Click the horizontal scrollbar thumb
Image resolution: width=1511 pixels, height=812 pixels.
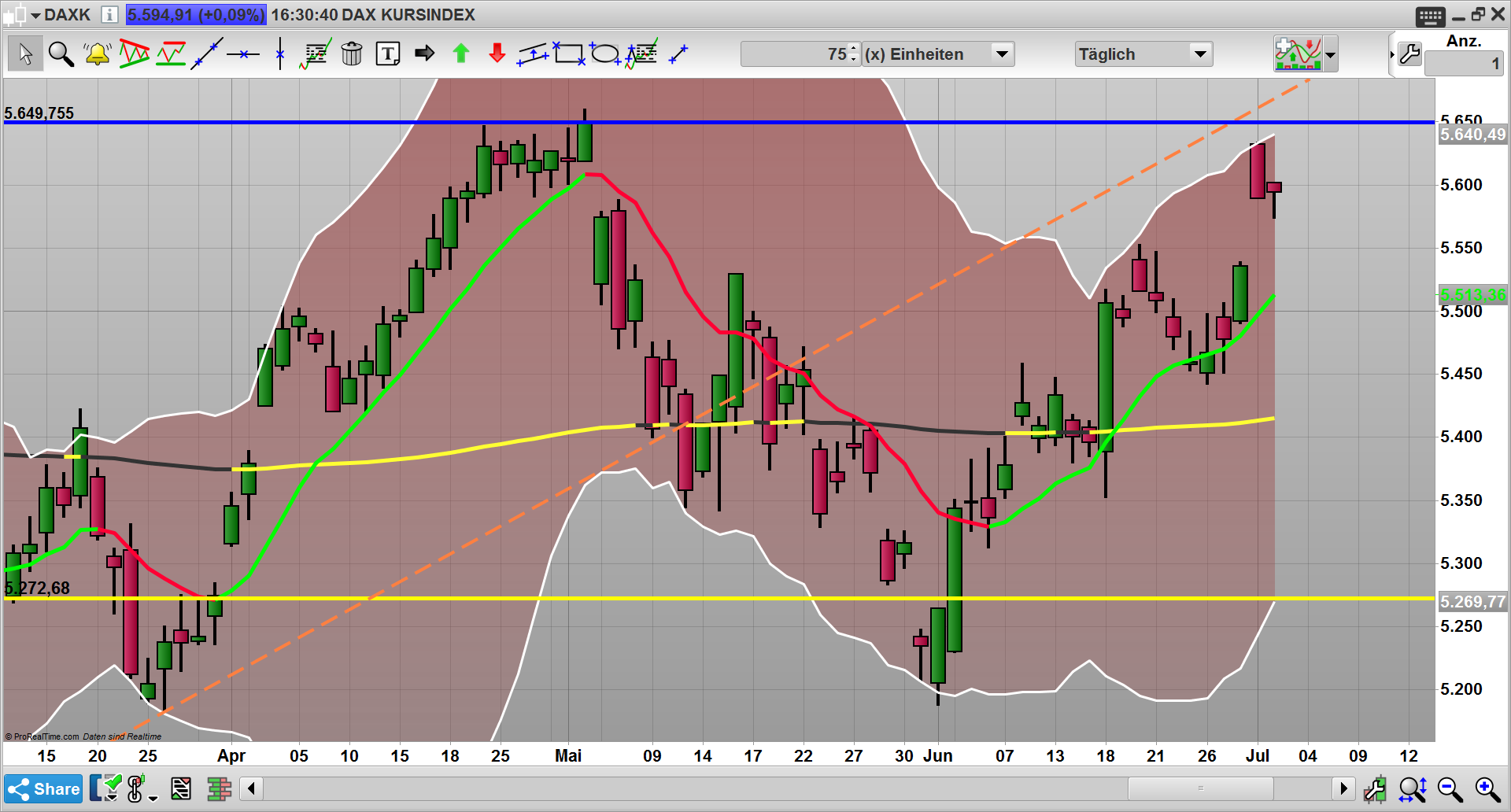[1200, 788]
